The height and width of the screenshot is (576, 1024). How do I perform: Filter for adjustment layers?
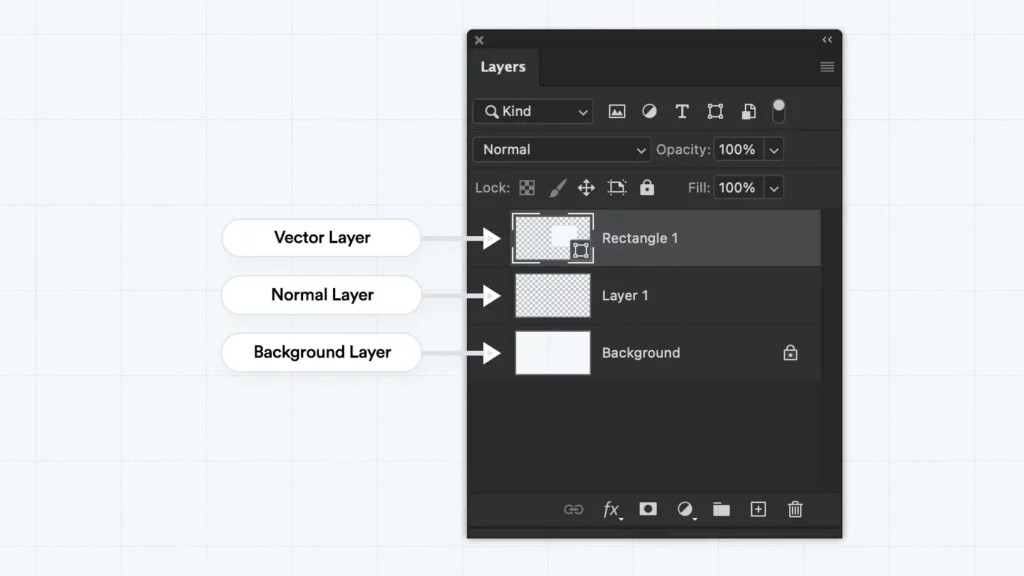(x=649, y=112)
